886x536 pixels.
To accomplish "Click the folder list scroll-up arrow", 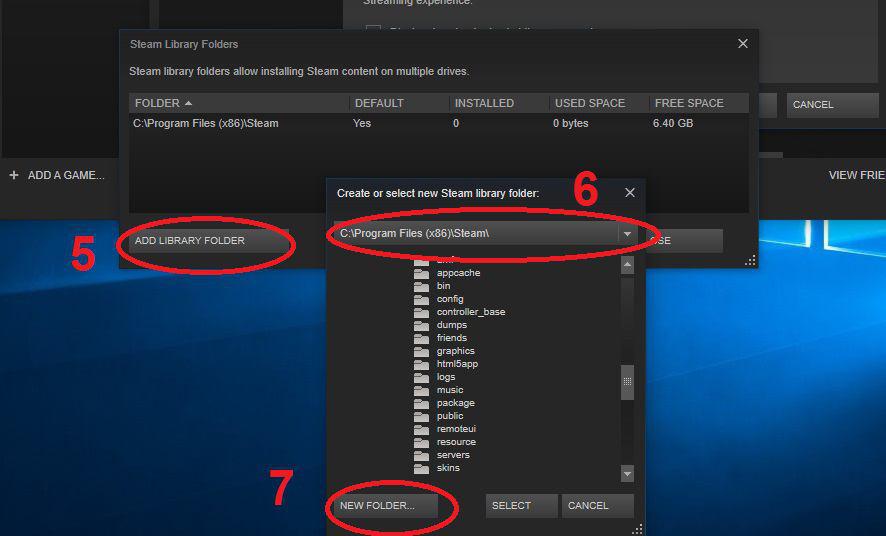I will [x=627, y=265].
